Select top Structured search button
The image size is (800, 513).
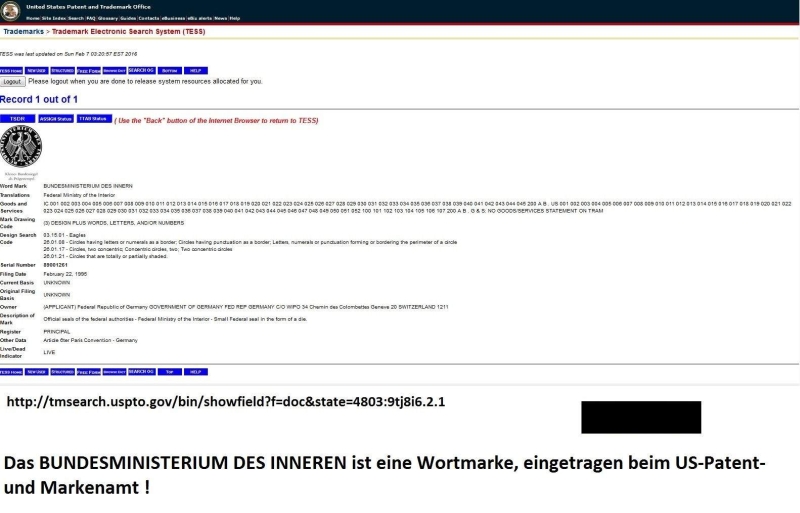click(x=63, y=71)
